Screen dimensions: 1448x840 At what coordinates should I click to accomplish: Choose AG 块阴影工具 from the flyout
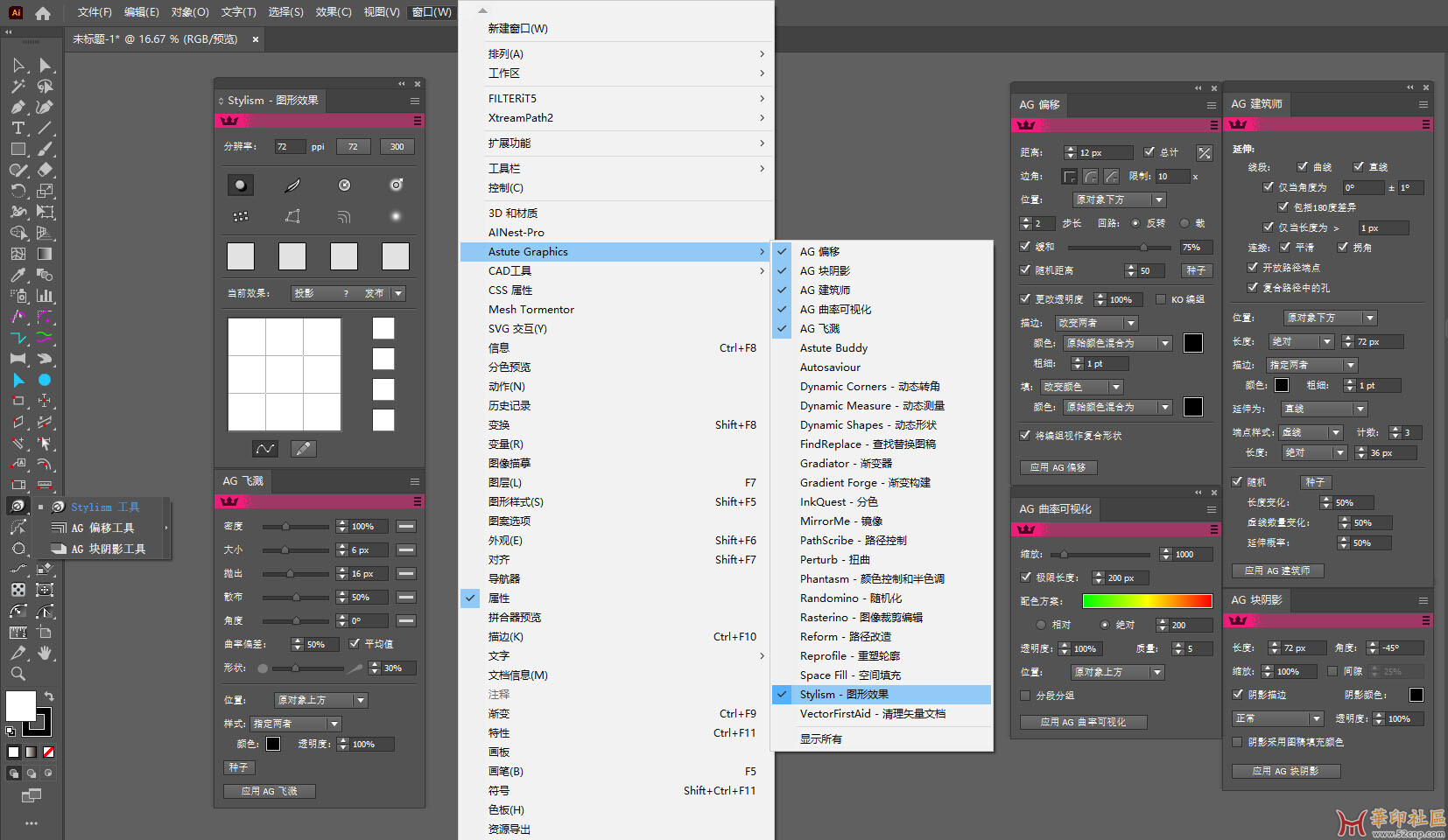pos(103,549)
